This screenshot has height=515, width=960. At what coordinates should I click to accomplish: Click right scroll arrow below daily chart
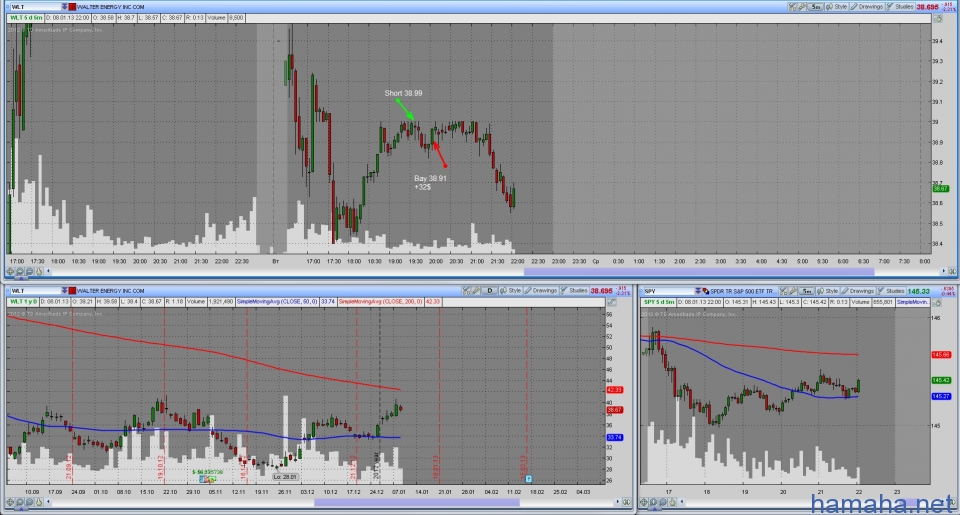click(x=618, y=502)
